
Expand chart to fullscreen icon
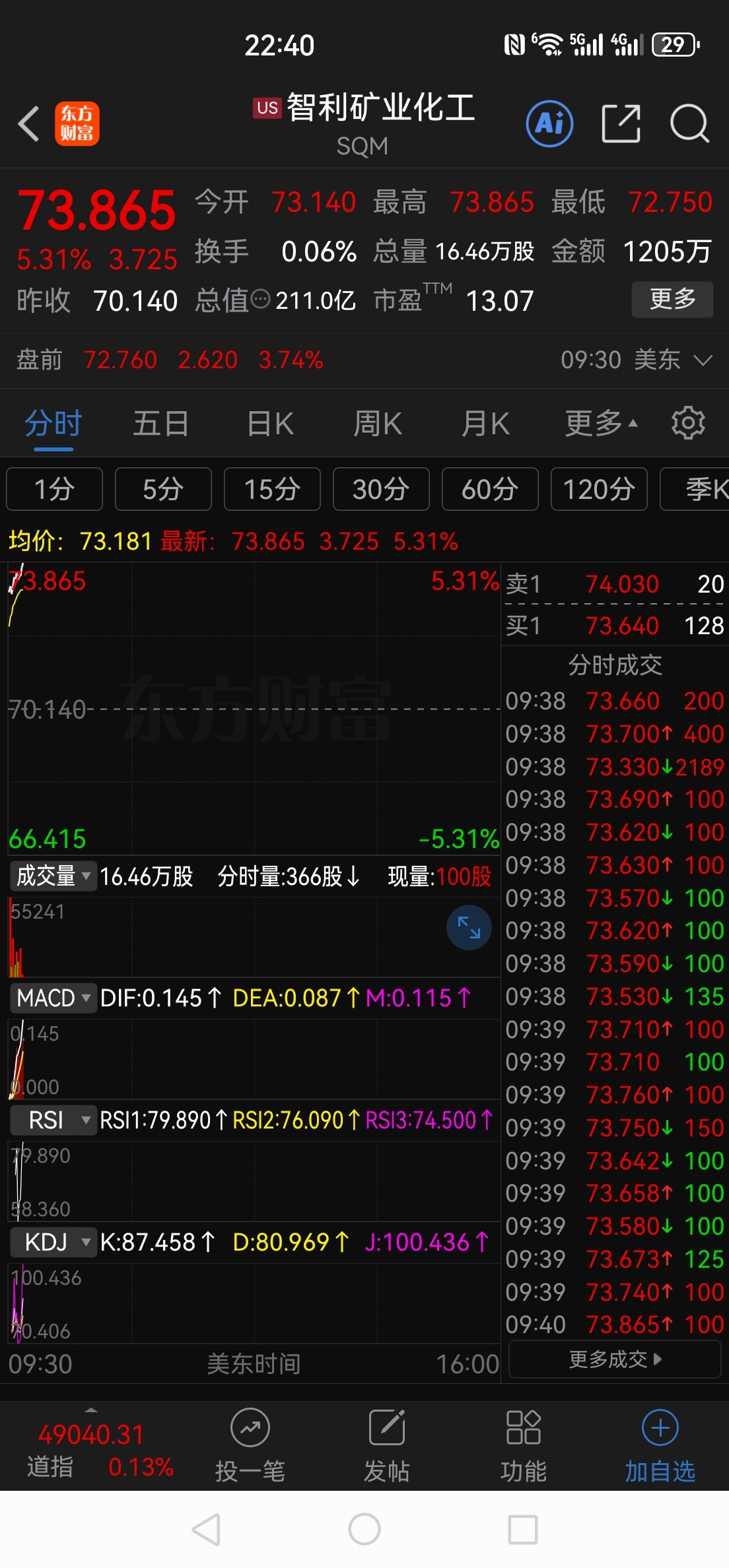pos(469,927)
